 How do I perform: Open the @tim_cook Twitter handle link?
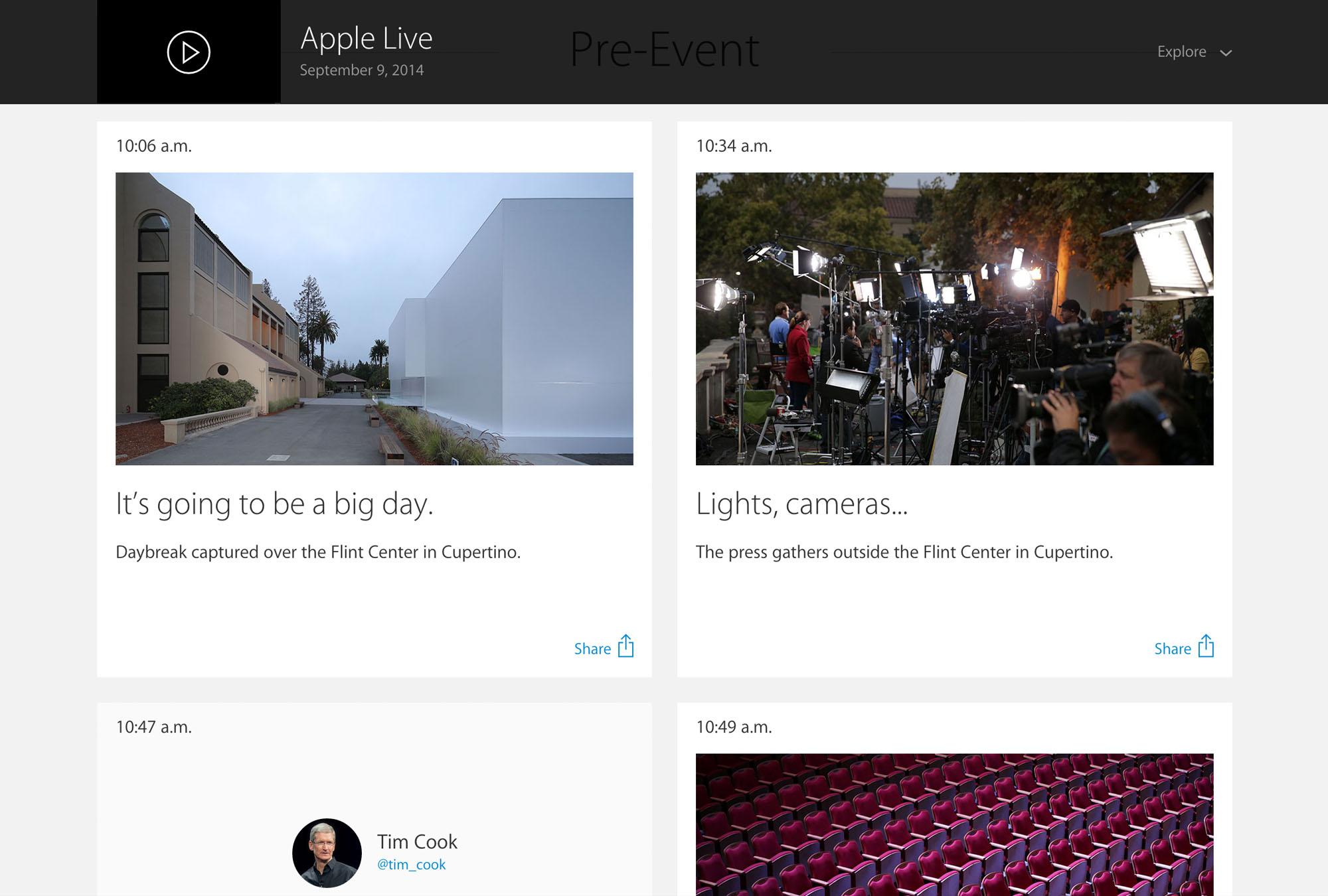pyautogui.click(x=411, y=864)
